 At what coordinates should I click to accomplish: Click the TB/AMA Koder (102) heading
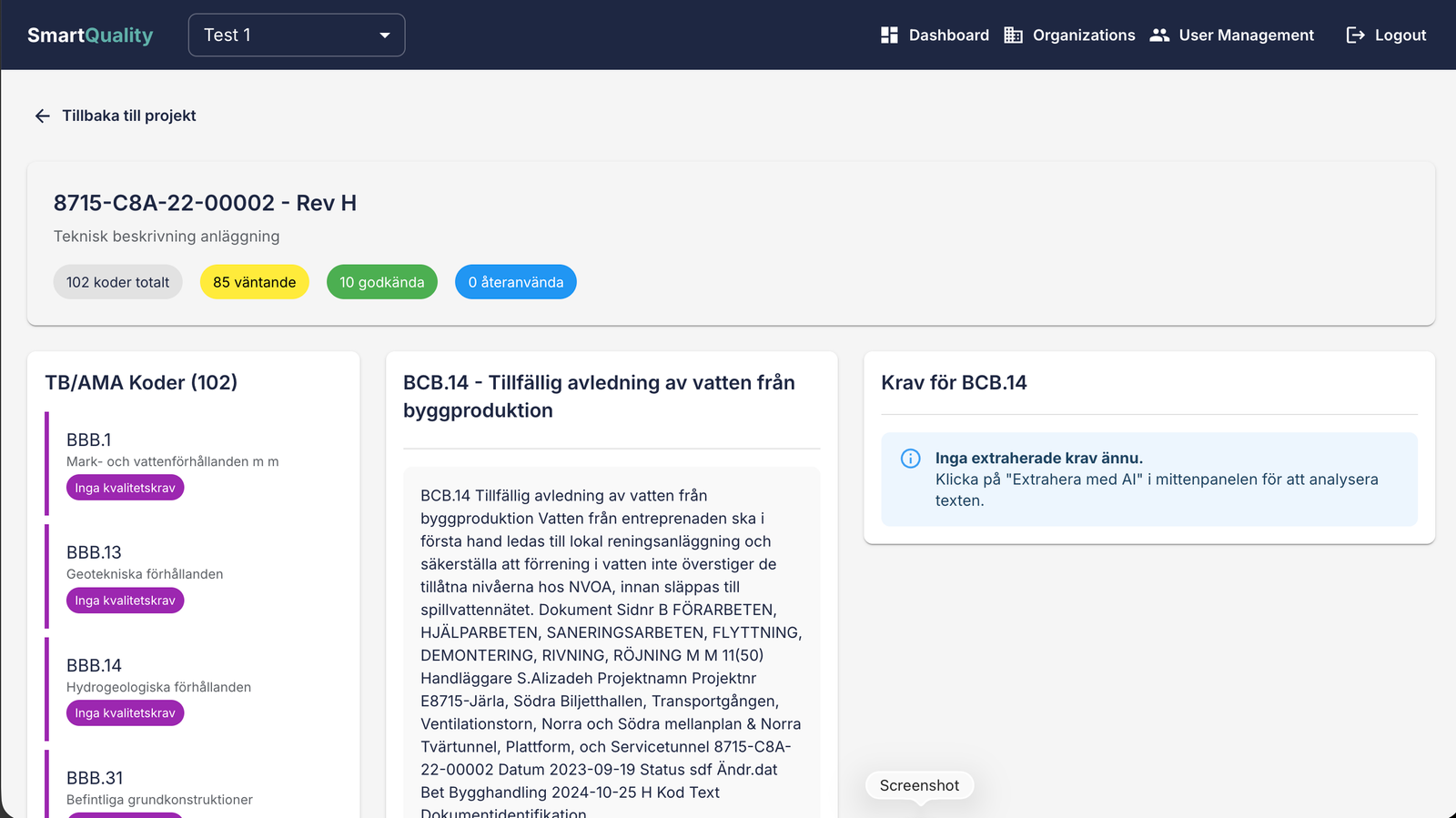141,382
